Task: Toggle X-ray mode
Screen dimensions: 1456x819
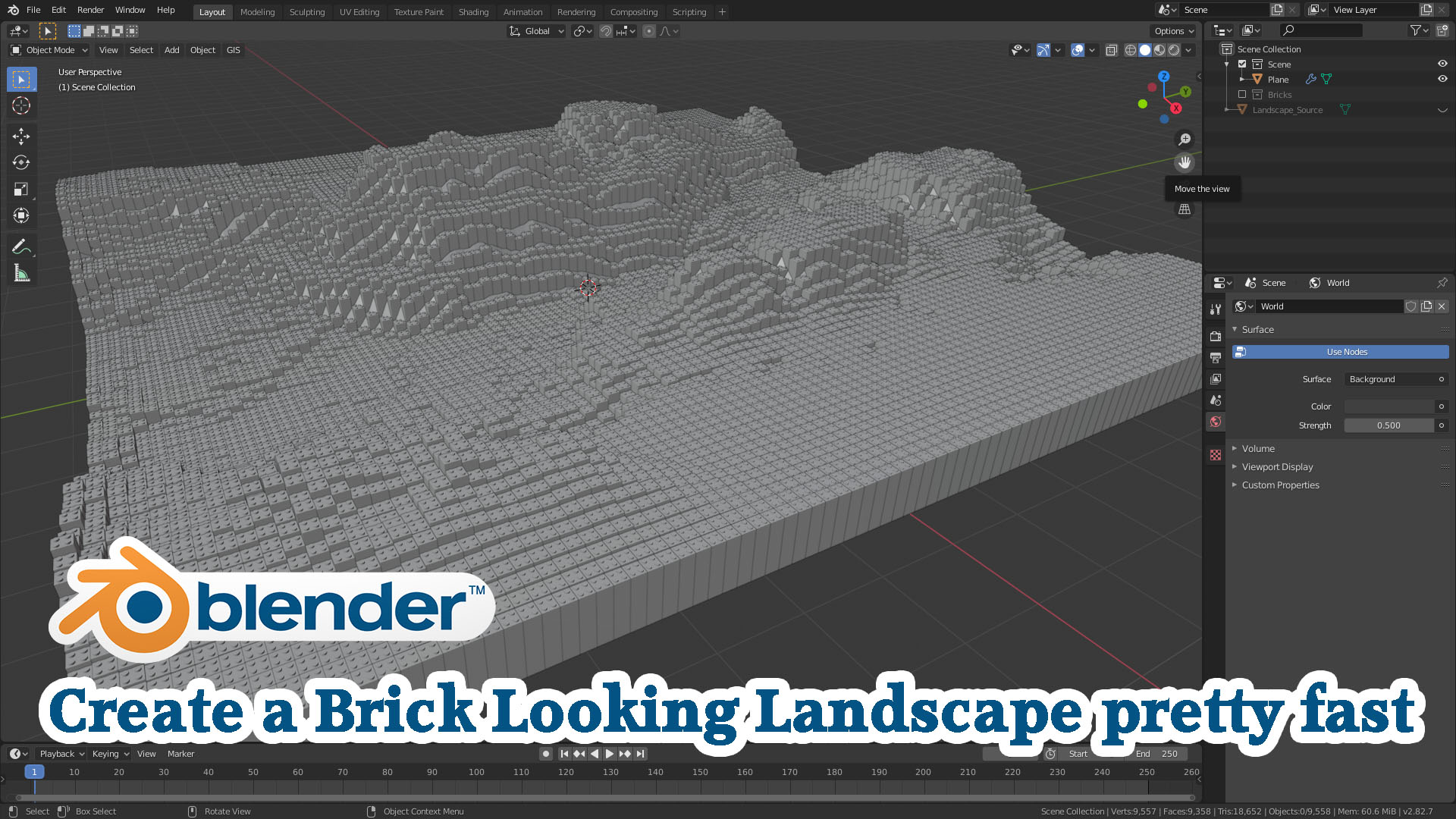Action: tap(1111, 50)
